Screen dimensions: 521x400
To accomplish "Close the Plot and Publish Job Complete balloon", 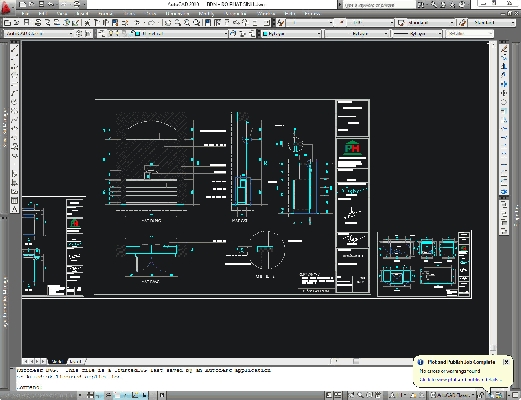I will click(506, 362).
